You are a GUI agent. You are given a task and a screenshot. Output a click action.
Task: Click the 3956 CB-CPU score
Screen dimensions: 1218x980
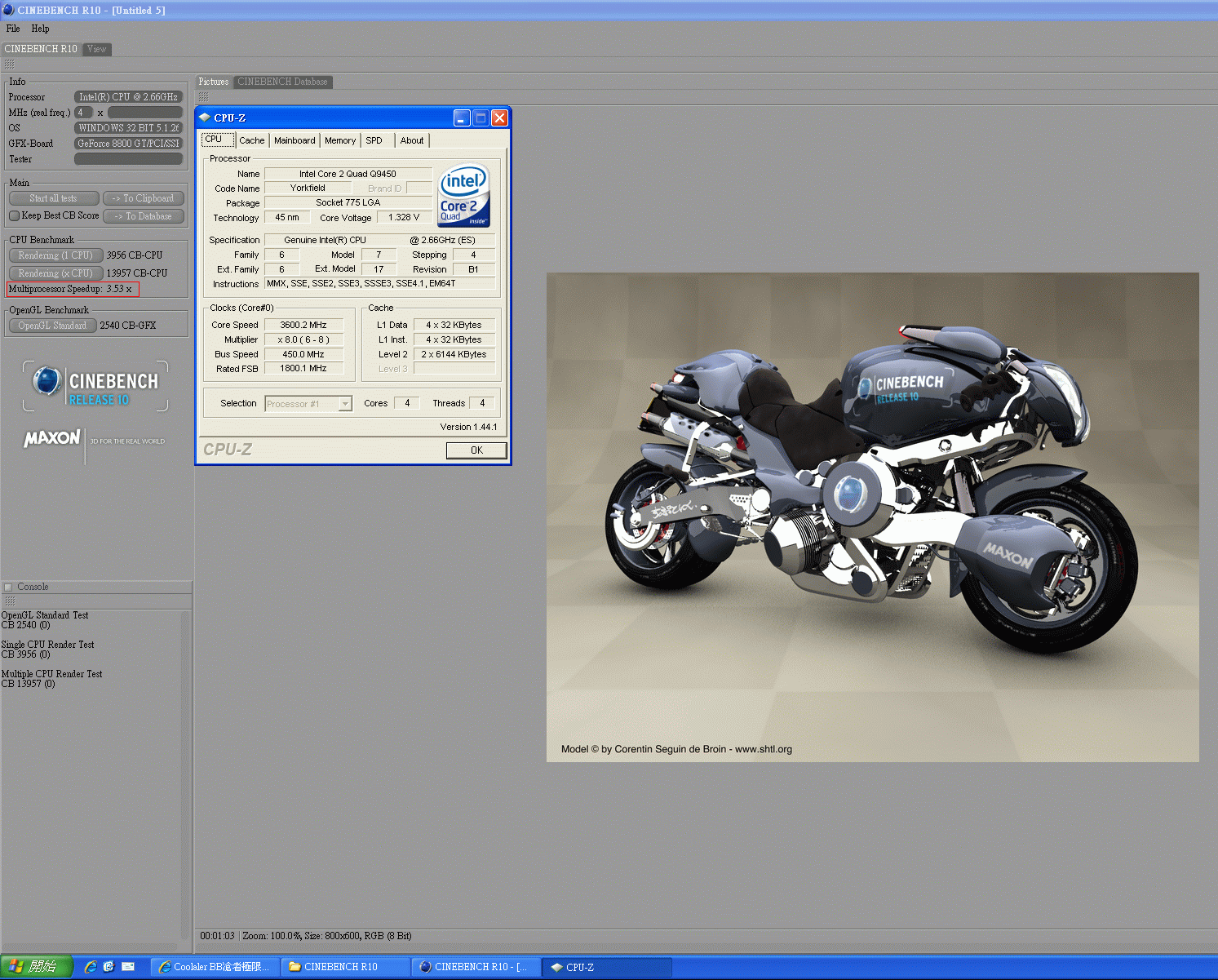tap(135, 255)
